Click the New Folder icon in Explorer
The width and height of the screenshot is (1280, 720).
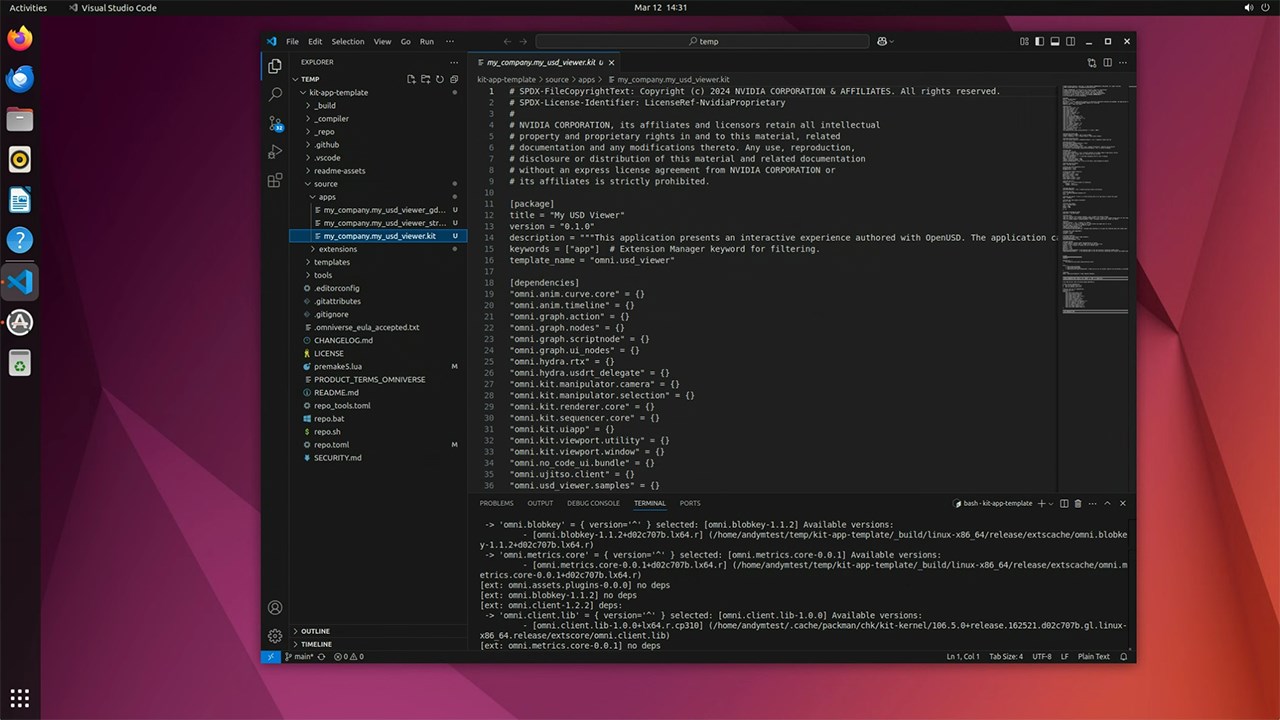425,79
